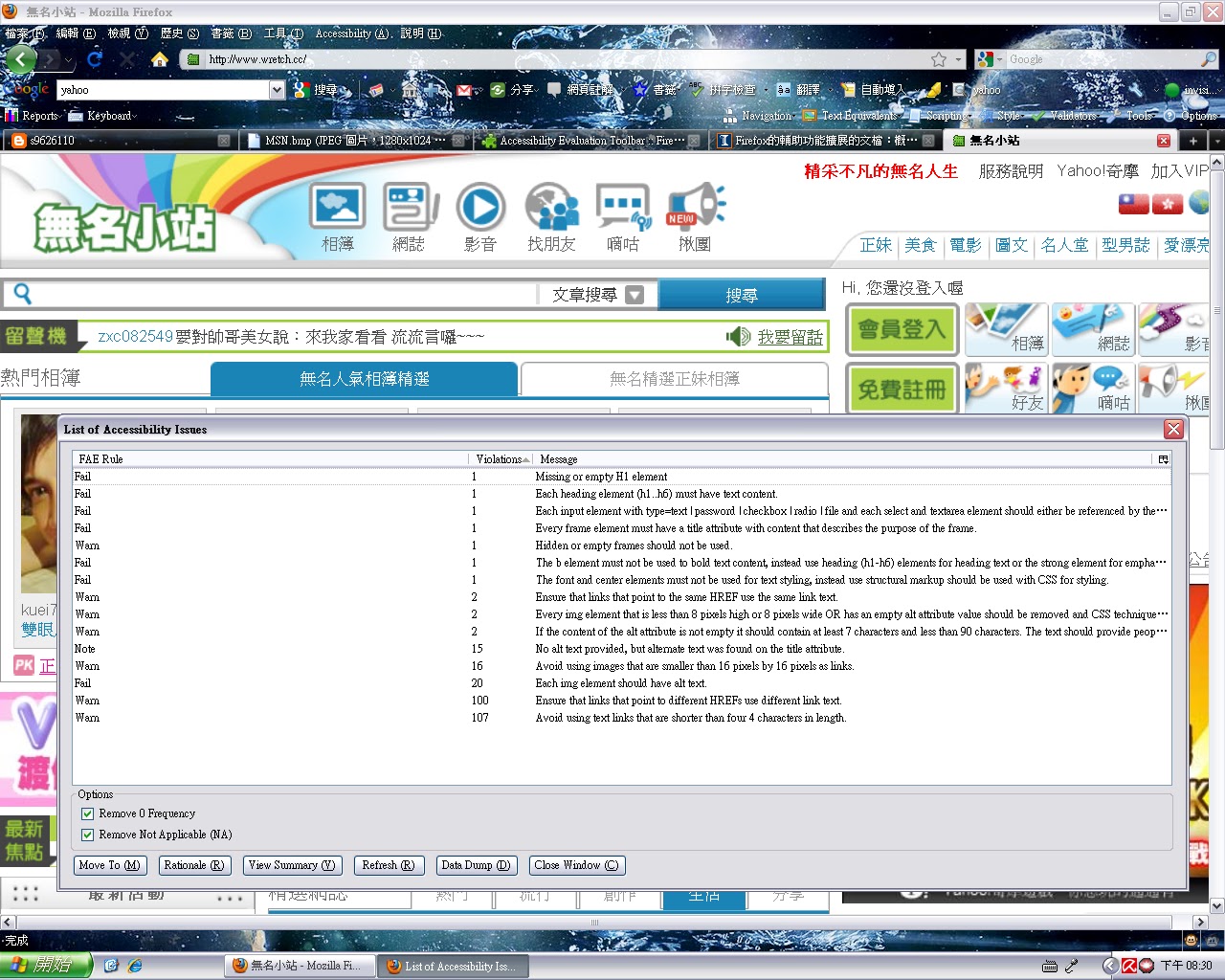Image resolution: width=1225 pixels, height=980 pixels.
Task: Open 影音 video icon in site header
Action: click(480, 218)
